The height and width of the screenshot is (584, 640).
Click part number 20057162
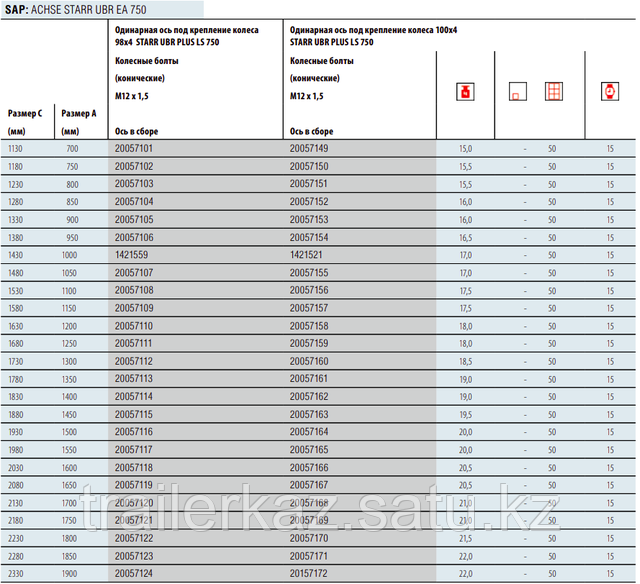[x=309, y=397]
